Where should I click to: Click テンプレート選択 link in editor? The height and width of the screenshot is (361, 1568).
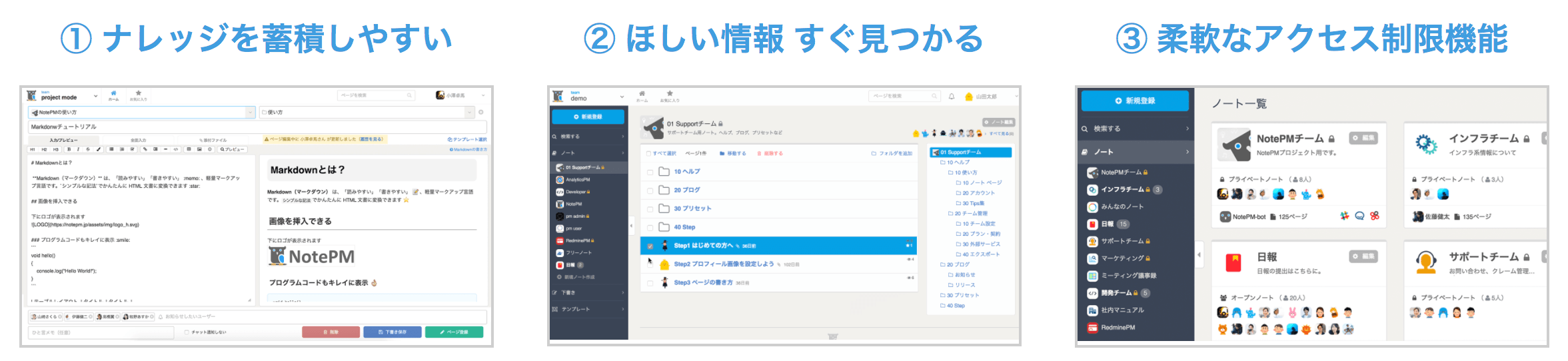(467, 140)
